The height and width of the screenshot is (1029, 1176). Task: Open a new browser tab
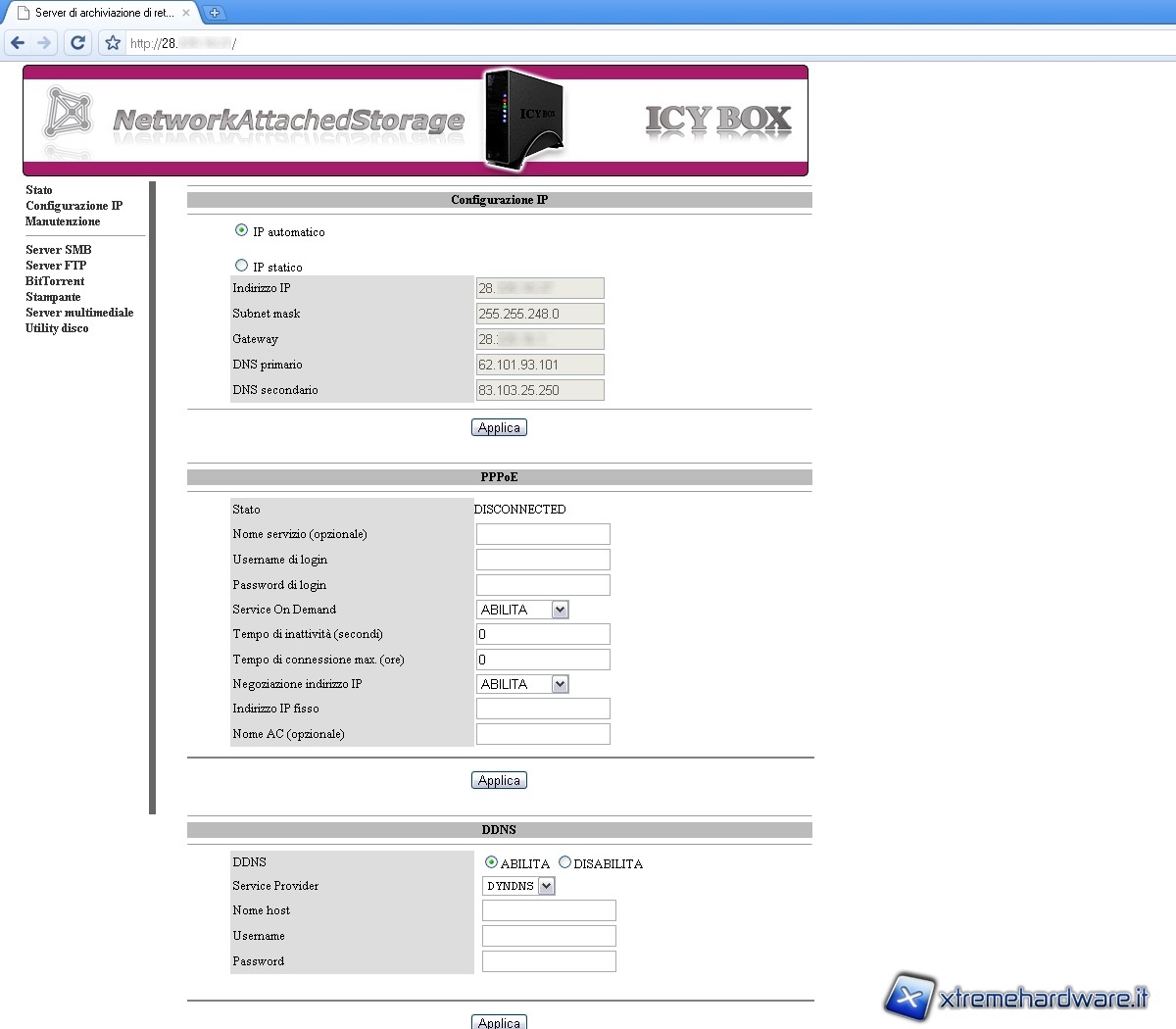pyautogui.click(x=214, y=13)
